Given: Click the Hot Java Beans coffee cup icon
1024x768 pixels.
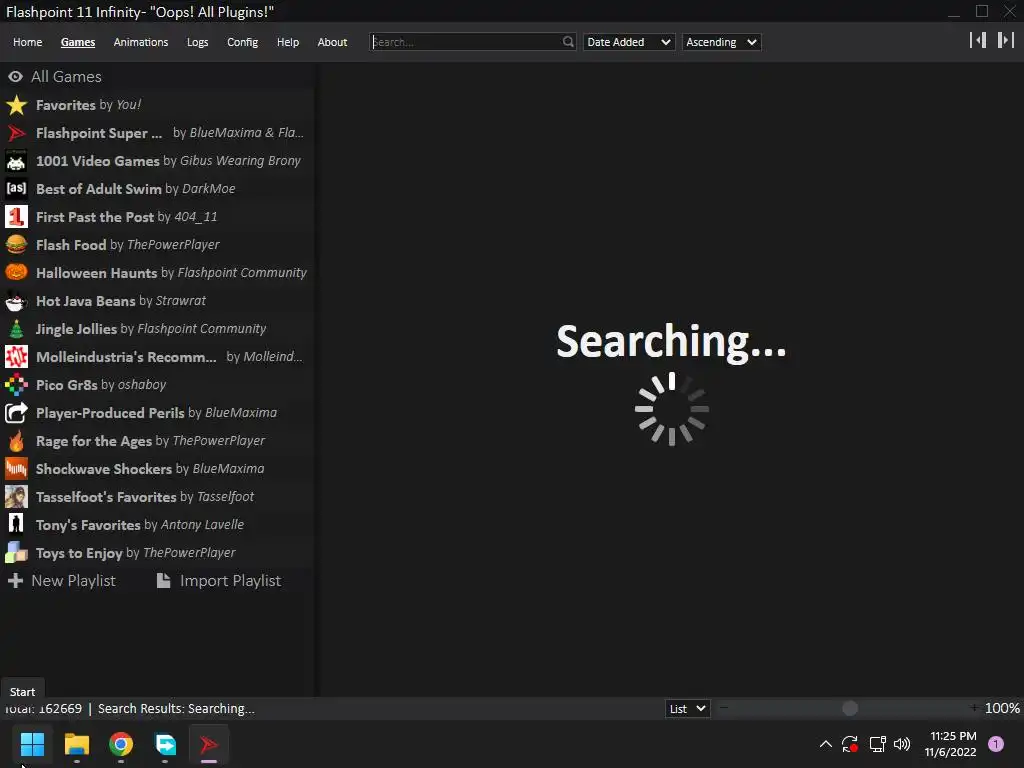Looking at the screenshot, I should tap(16, 301).
